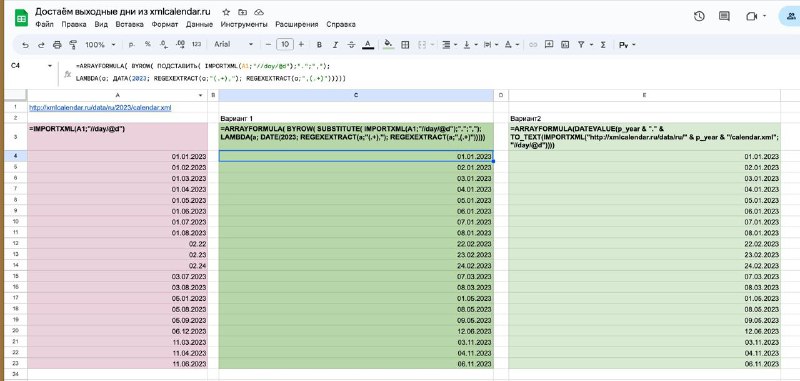800x381 pixels.
Task: Open the Arial font dropdown
Action: coord(234,45)
